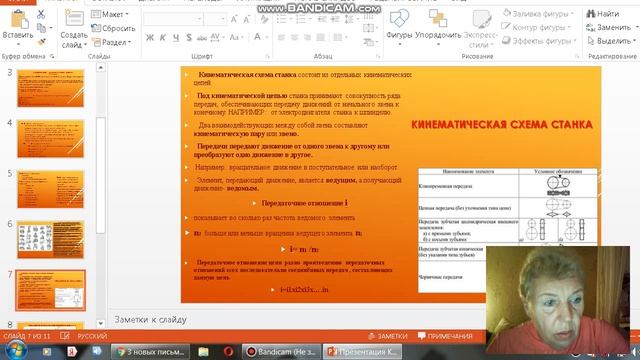
Task: Click the Заметки к слайду notes field
Action: coord(296,320)
